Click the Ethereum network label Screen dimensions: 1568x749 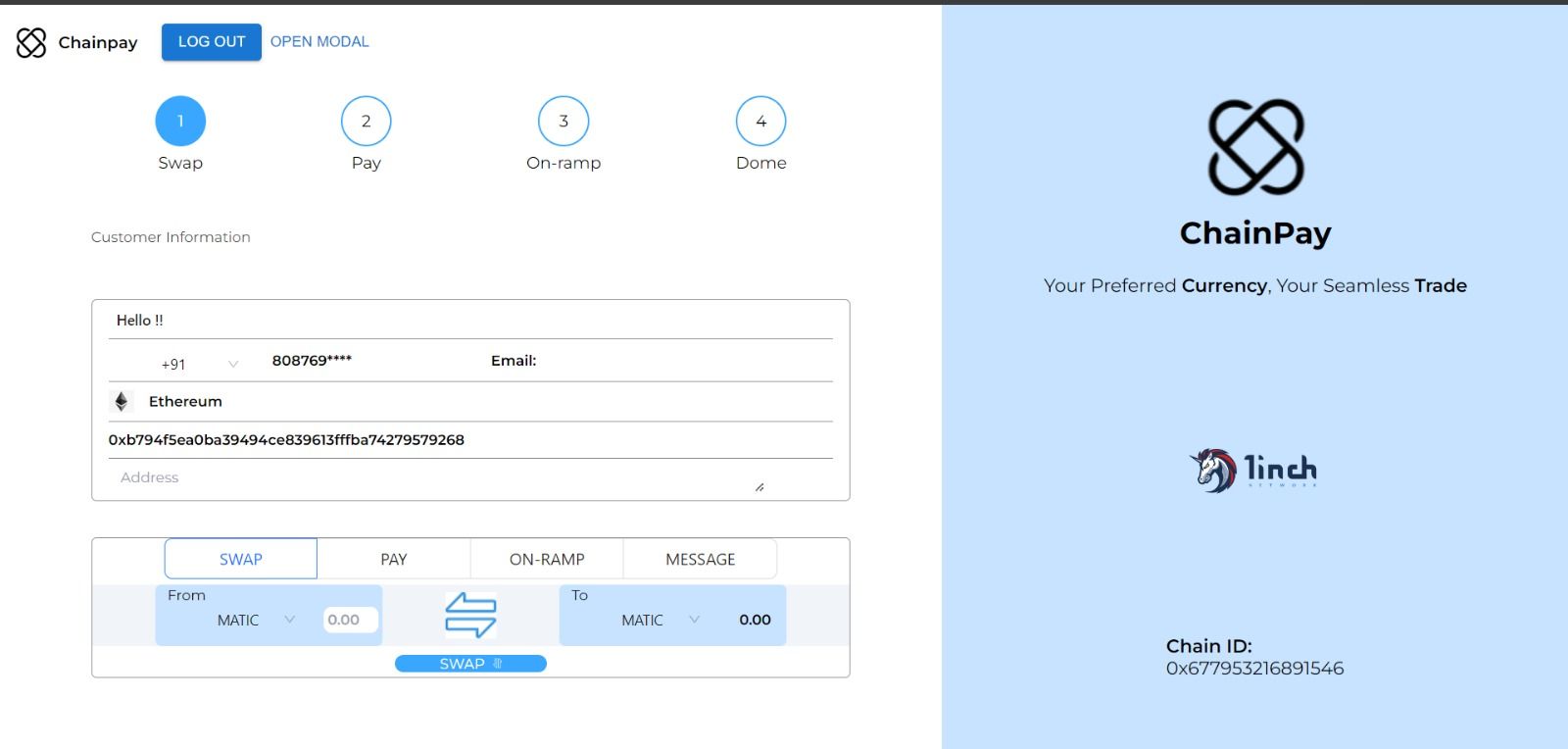pyautogui.click(x=185, y=401)
